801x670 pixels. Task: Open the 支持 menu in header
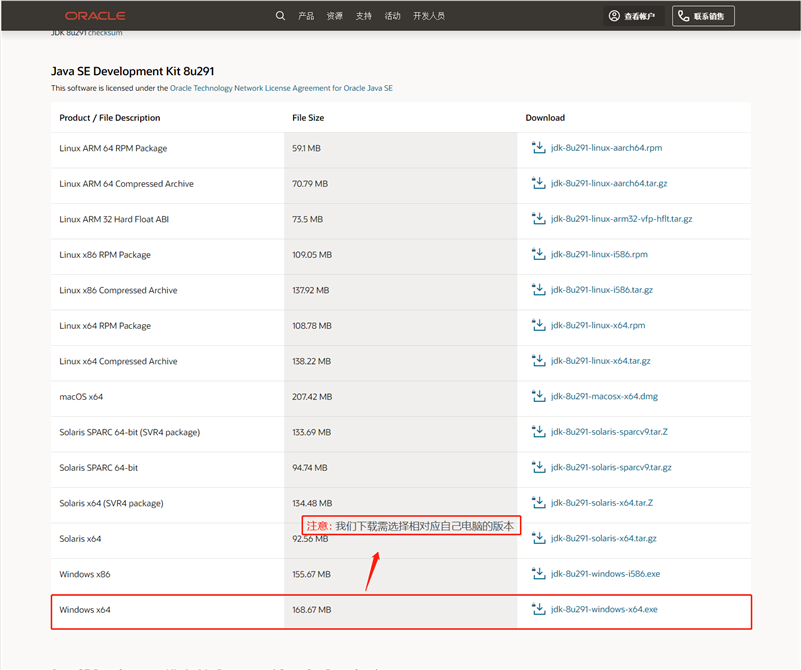pos(364,16)
